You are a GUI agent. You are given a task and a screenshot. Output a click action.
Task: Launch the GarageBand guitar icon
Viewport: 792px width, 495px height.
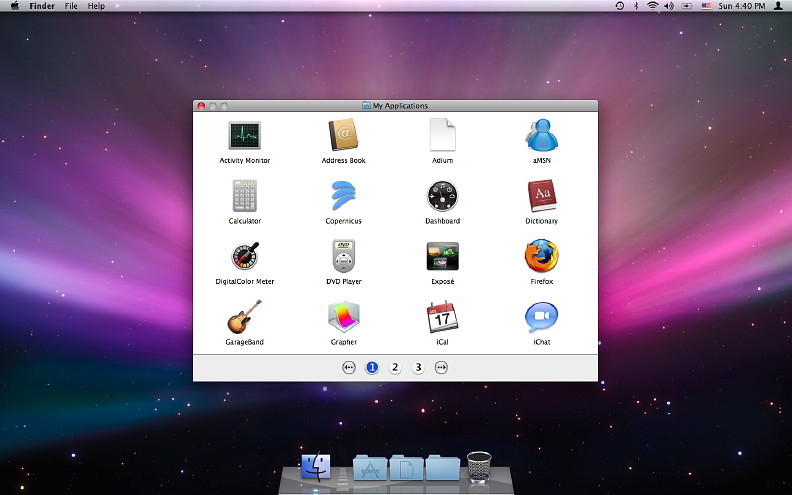244,317
